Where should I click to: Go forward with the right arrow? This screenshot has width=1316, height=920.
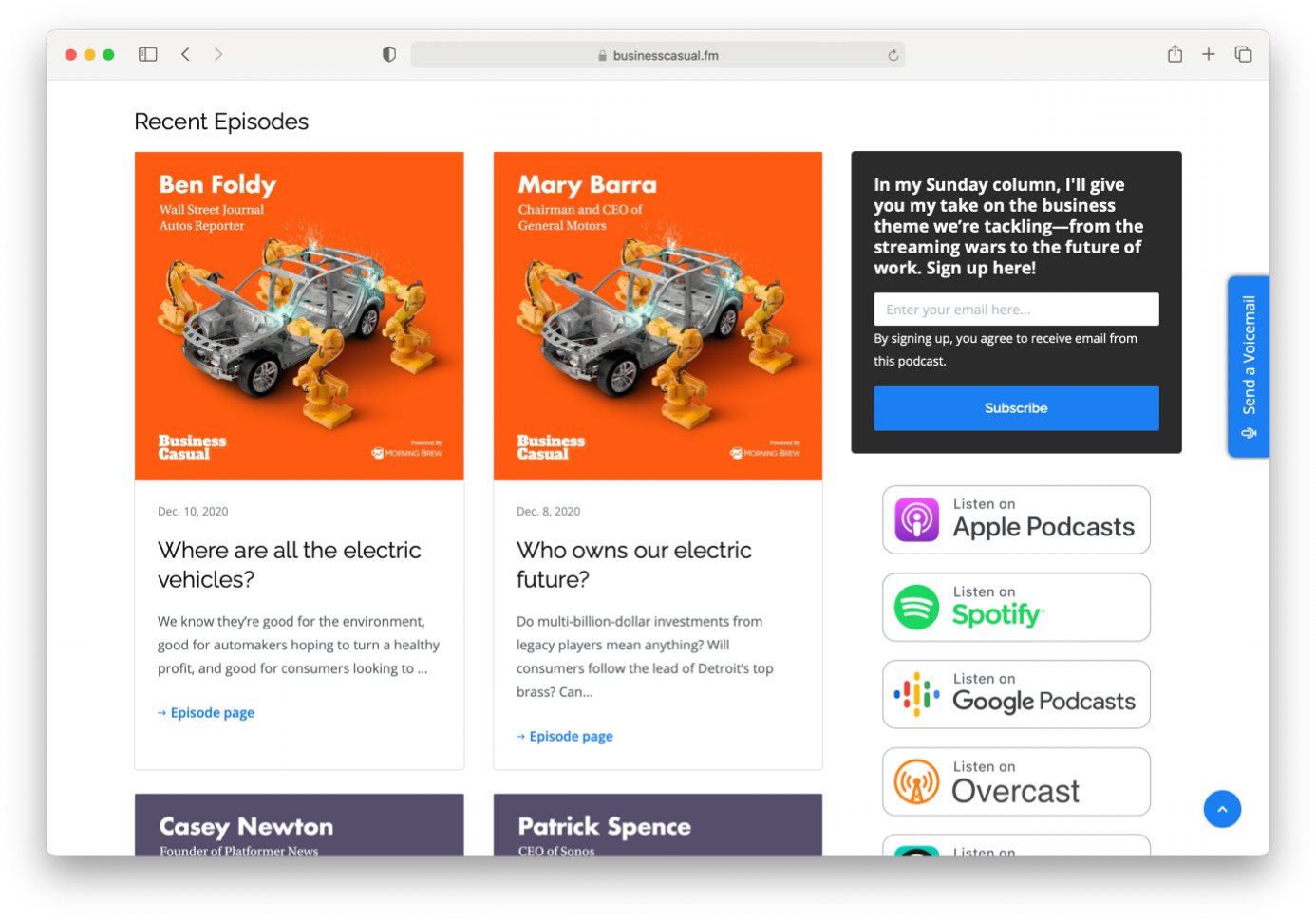[218, 54]
